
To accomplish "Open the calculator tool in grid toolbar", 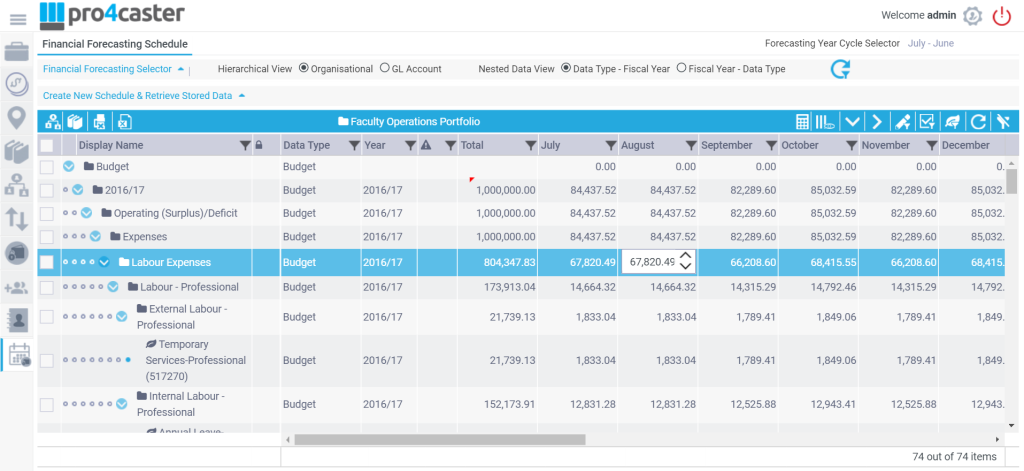I will tap(802, 122).
